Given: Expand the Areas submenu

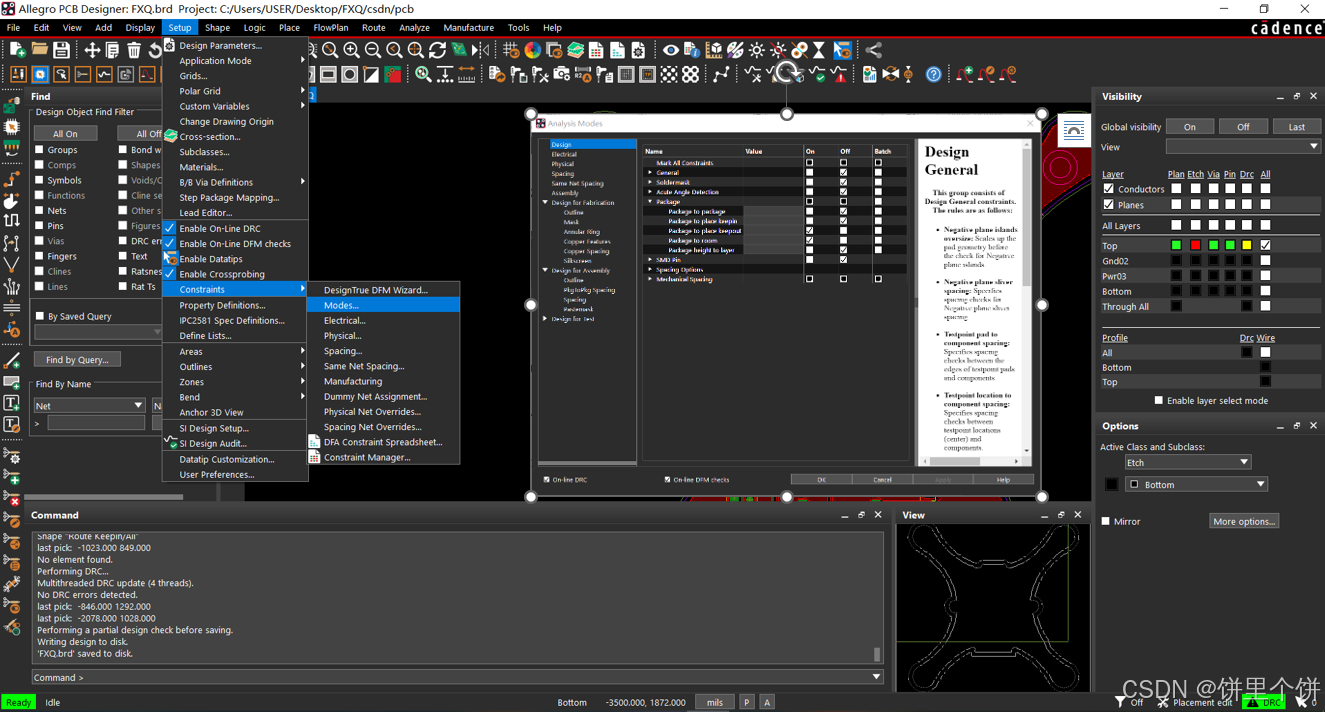Looking at the screenshot, I should click(x=235, y=351).
